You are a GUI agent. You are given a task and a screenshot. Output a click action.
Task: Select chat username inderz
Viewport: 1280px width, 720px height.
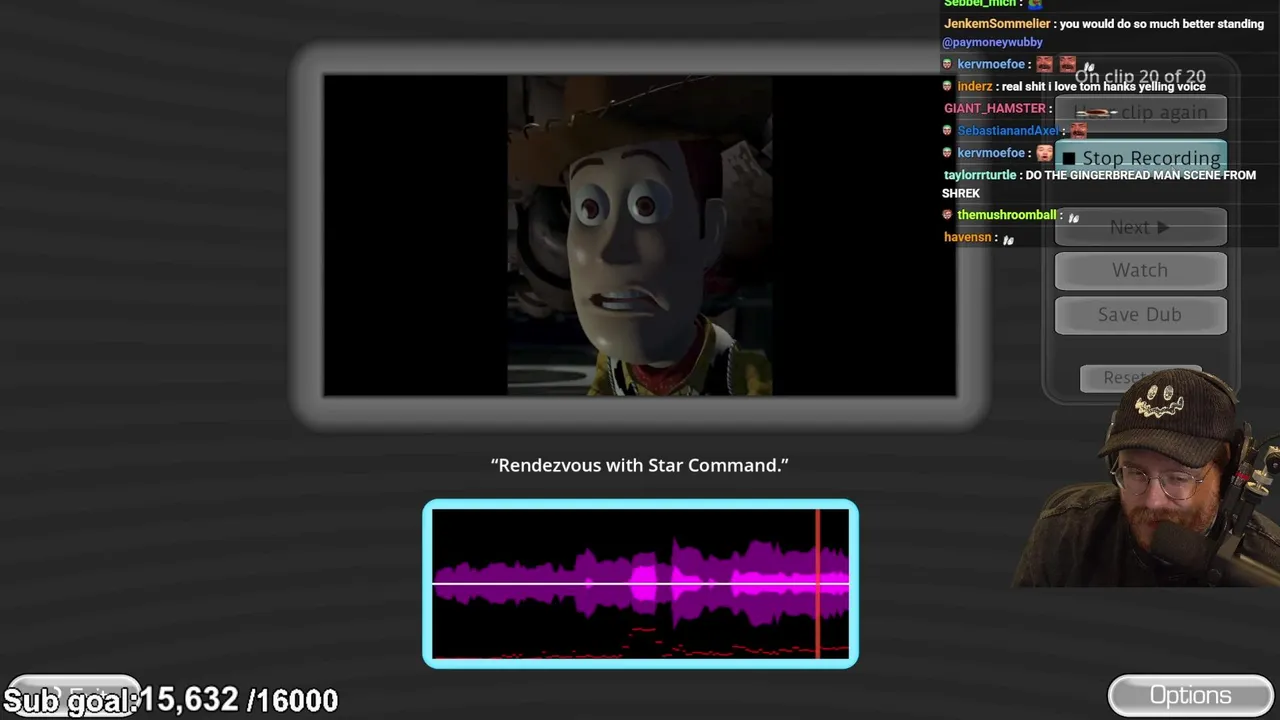point(975,86)
